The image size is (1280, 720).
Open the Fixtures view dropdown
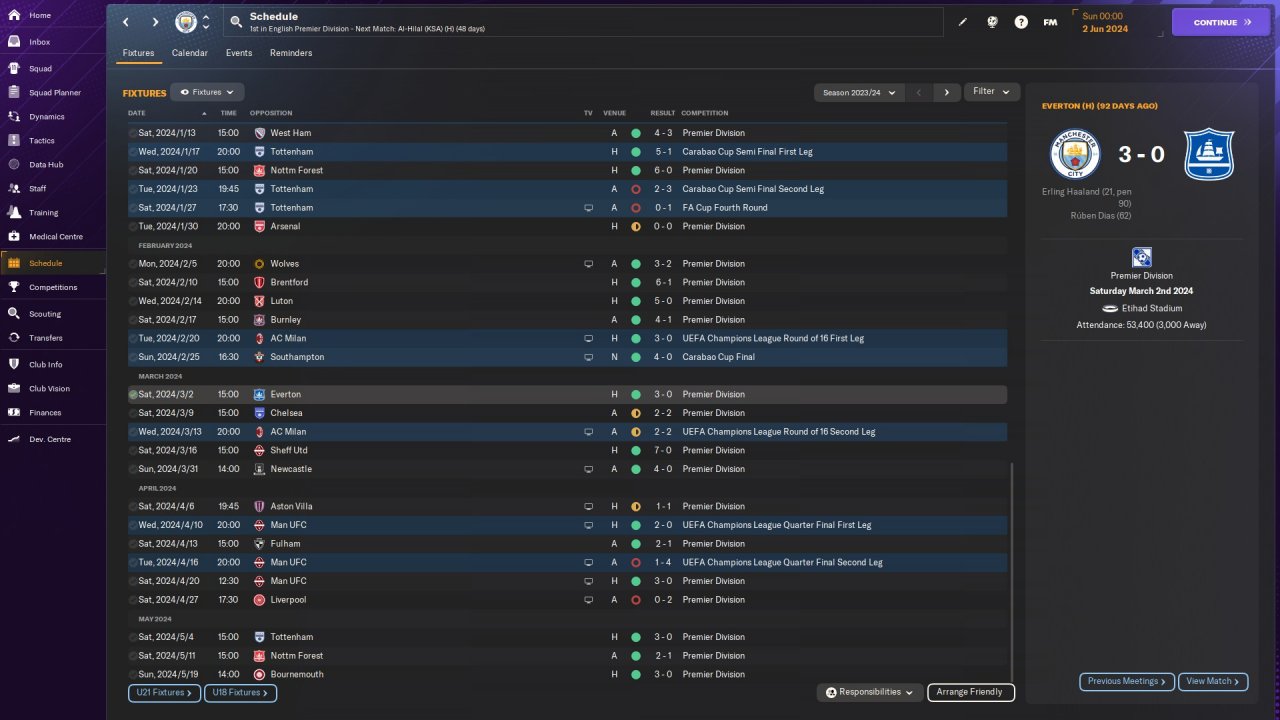tap(207, 92)
